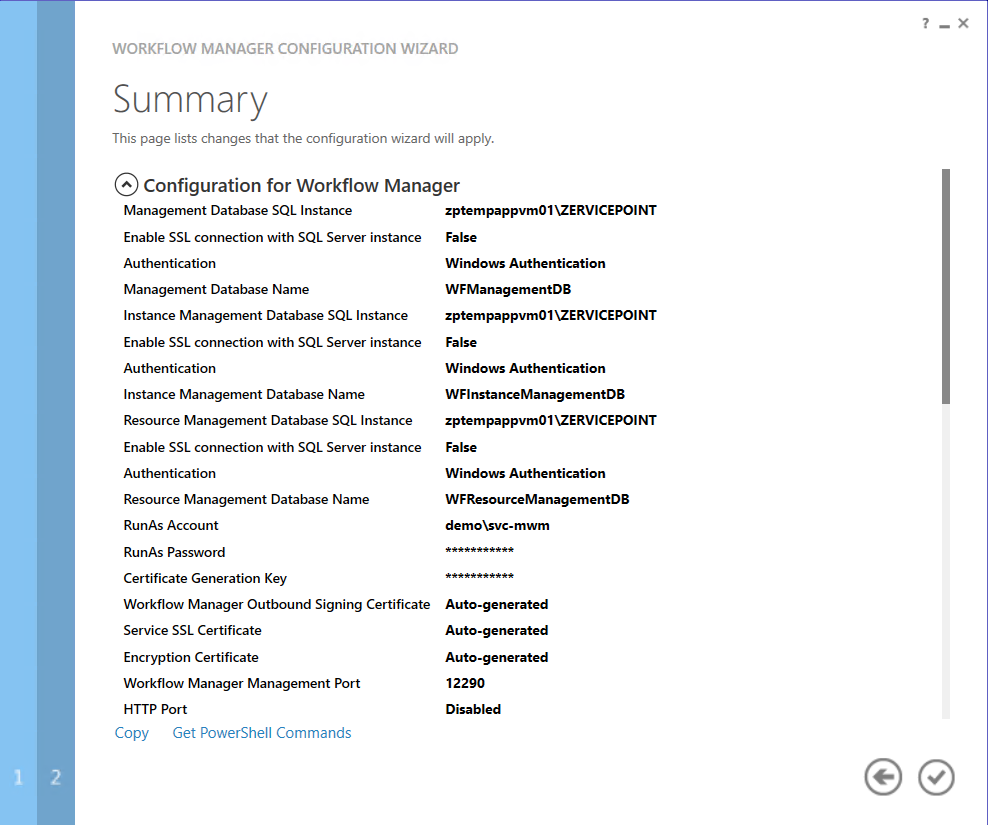Click the back arrow button
This screenshot has width=988, height=825.
tap(883, 777)
